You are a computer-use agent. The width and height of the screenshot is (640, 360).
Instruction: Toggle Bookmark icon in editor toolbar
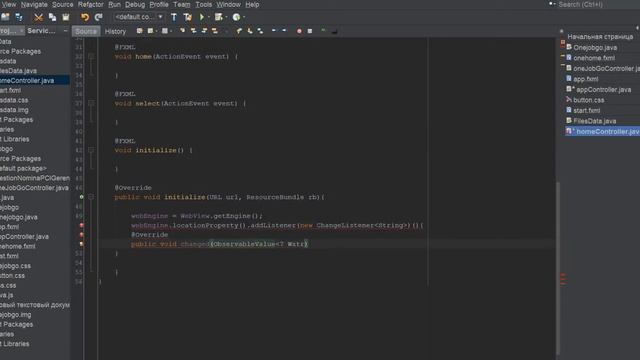point(260,31)
